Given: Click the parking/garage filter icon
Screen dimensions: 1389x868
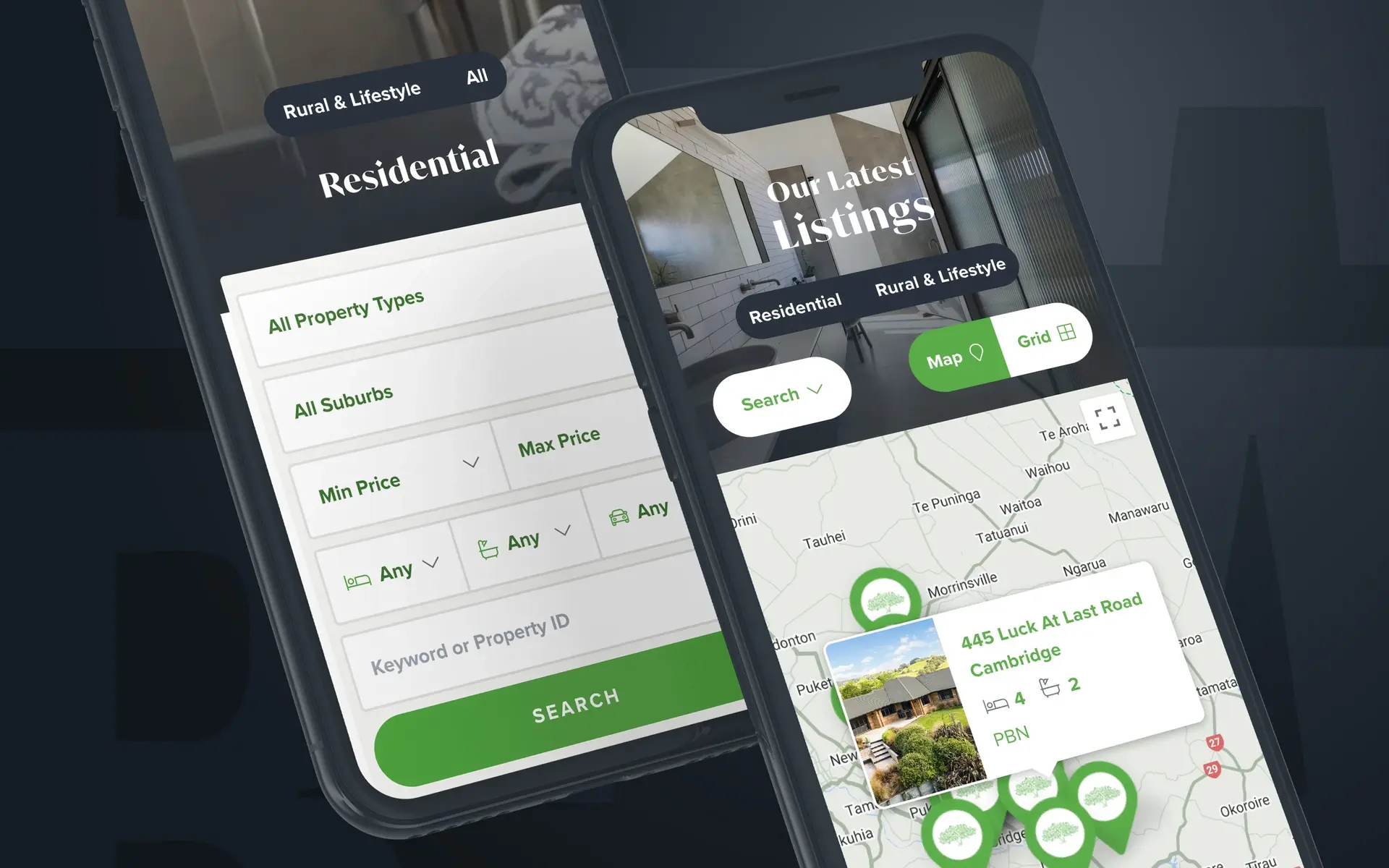Looking at the screenshot, I should (614, 514).
